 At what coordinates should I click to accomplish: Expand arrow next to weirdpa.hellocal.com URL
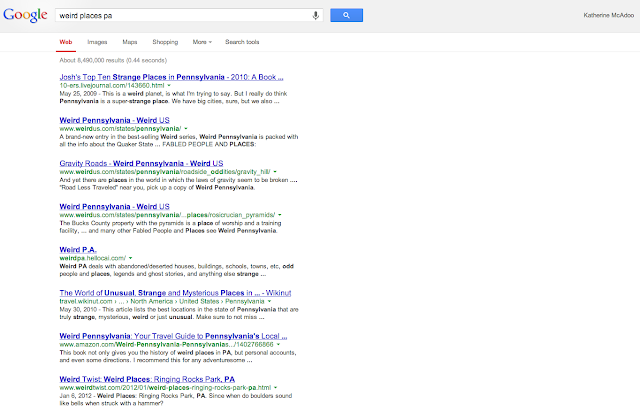coord(131,258)
